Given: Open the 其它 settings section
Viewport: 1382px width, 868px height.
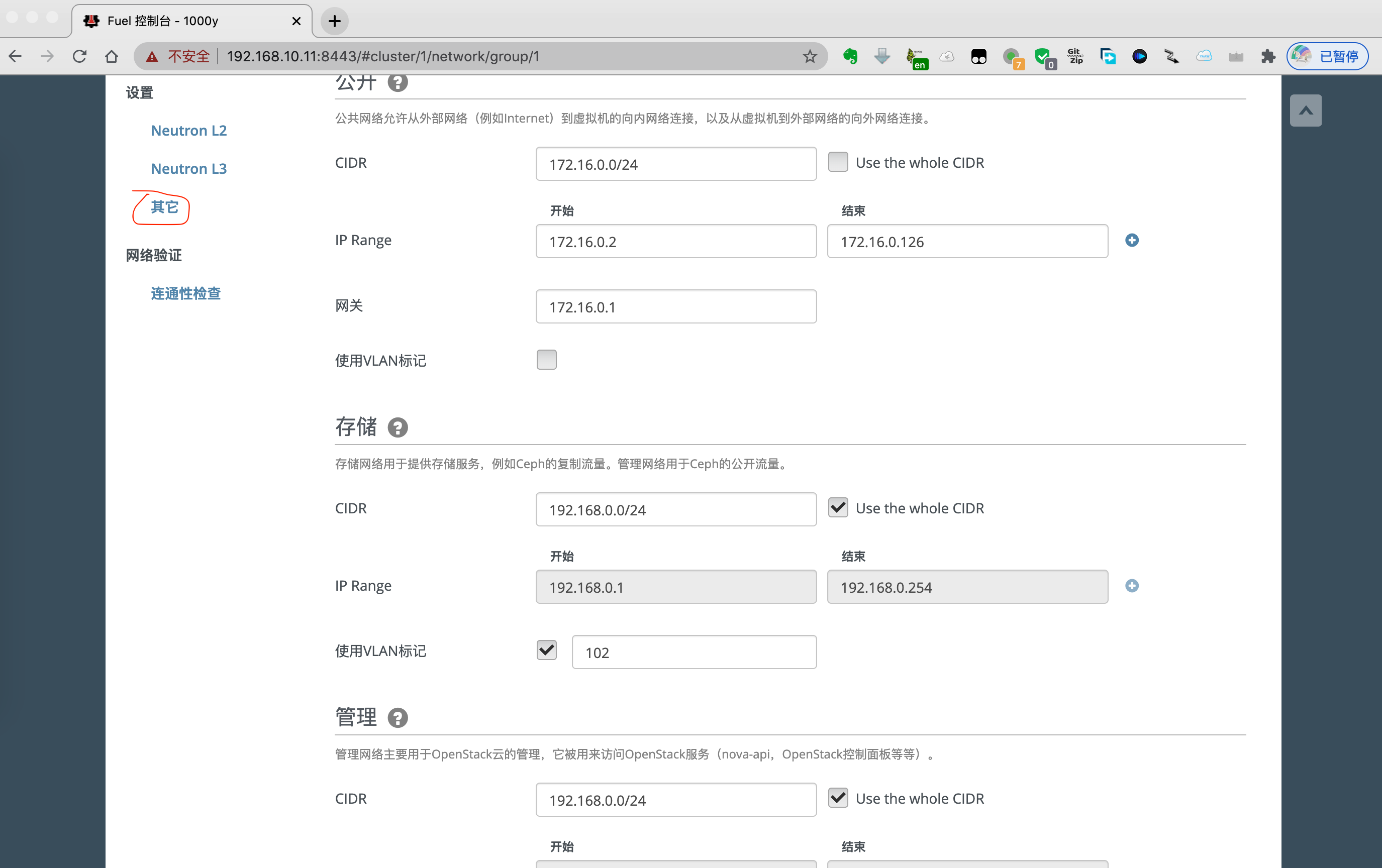Looking at the screenshot, I should coord(165,207).
